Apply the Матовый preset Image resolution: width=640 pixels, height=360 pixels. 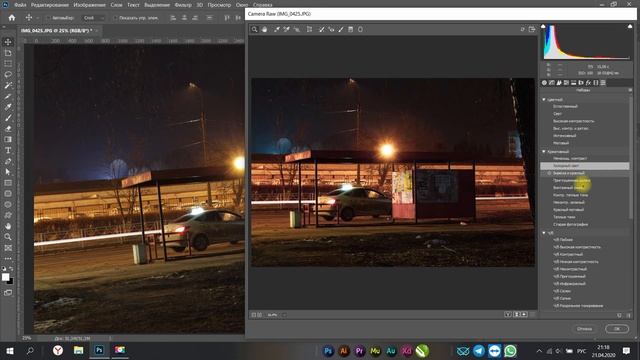(561, 143)
